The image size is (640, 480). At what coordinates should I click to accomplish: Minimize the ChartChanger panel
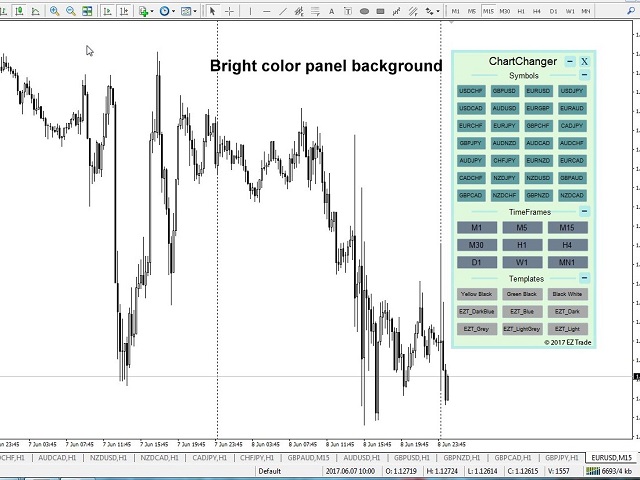[x=570, y=62]
